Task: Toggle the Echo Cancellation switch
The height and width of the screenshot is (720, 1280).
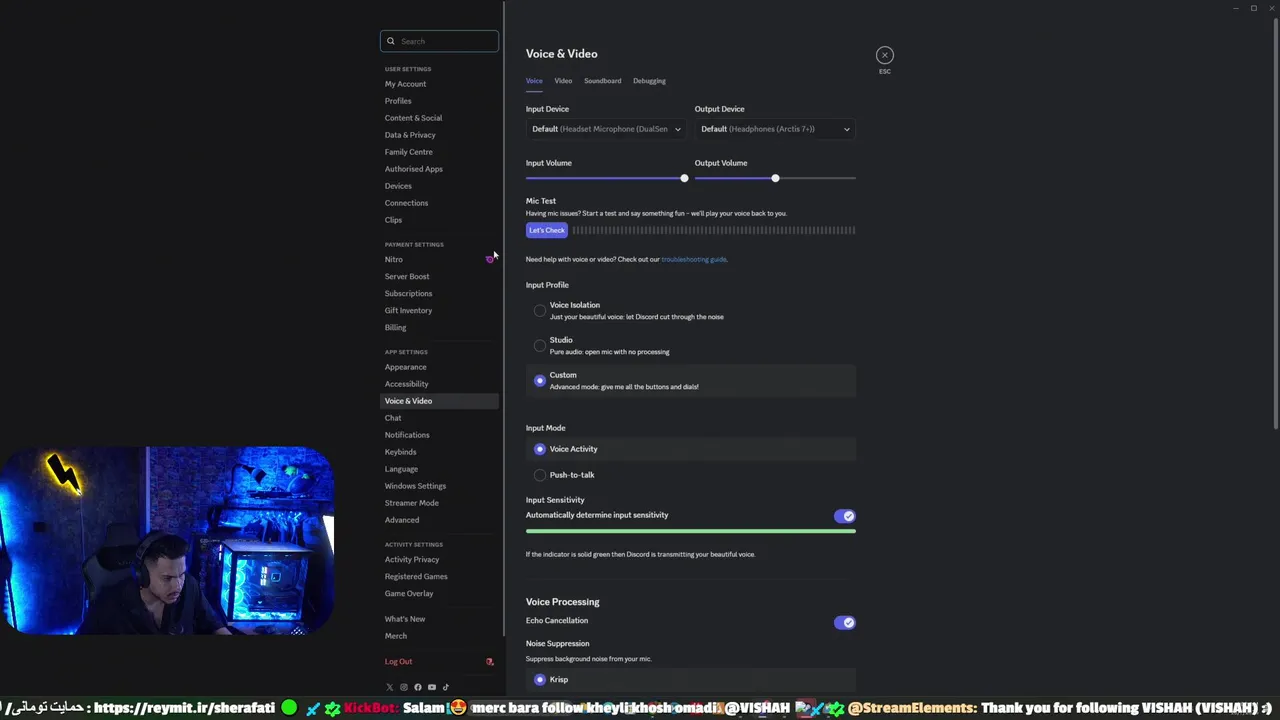Action: 845,622
